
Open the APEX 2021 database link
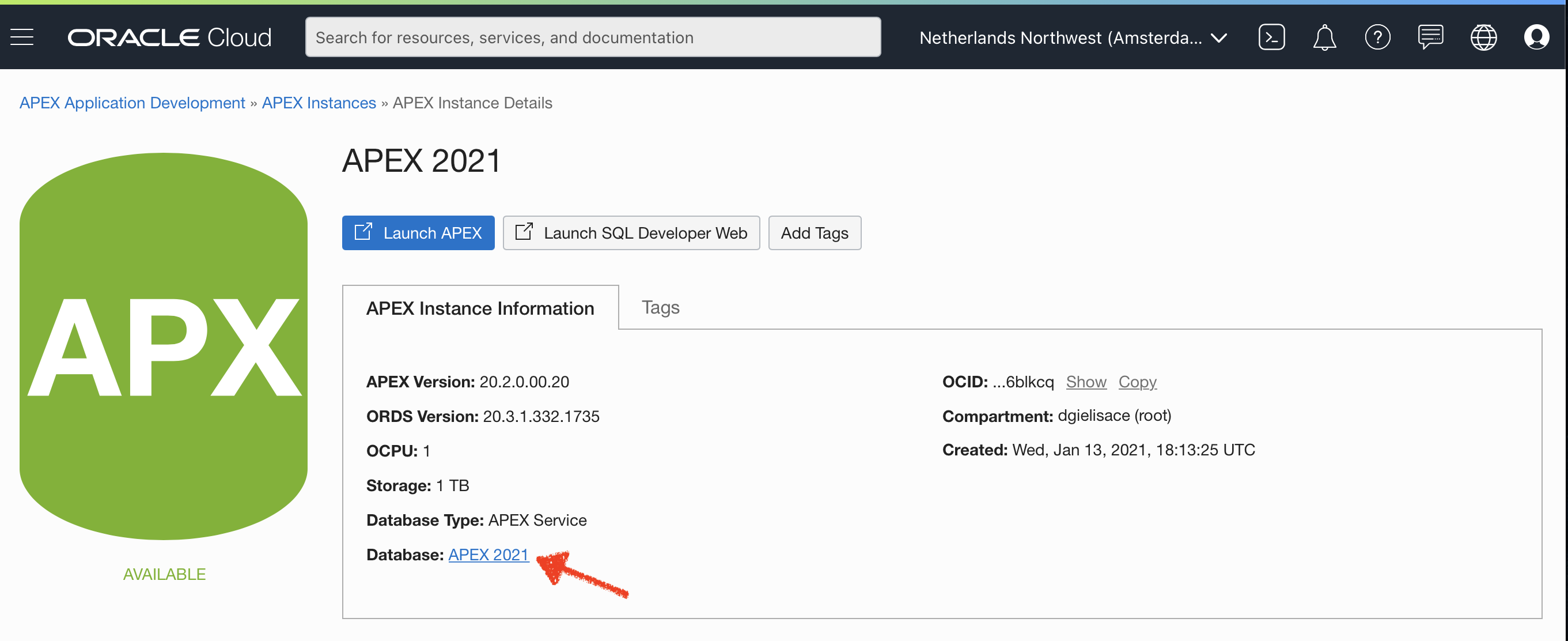(488, 555)
